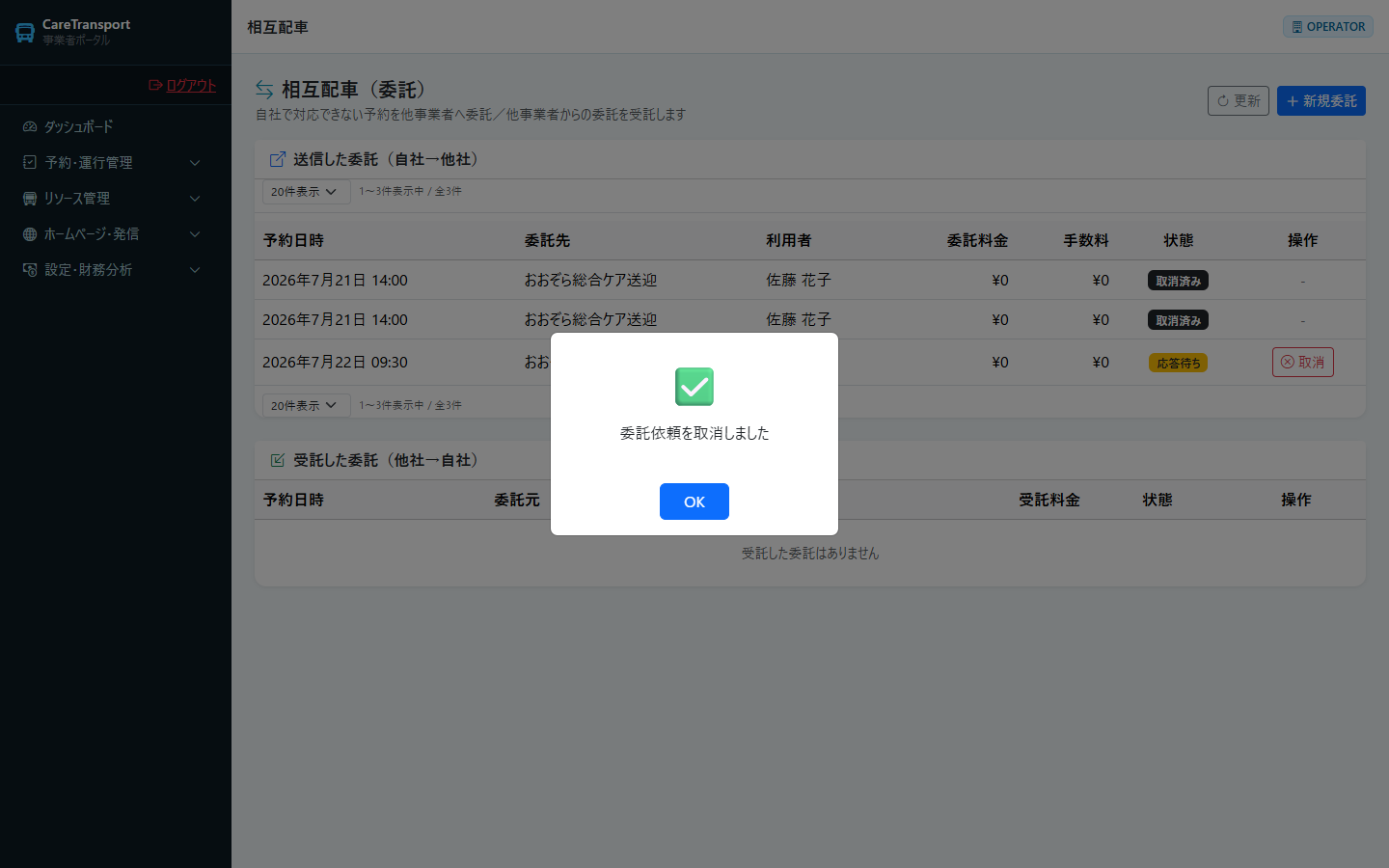Click the 設定・財務分析 settings icon
This screenshot has height=868, width=1389.
click(30, 269)
